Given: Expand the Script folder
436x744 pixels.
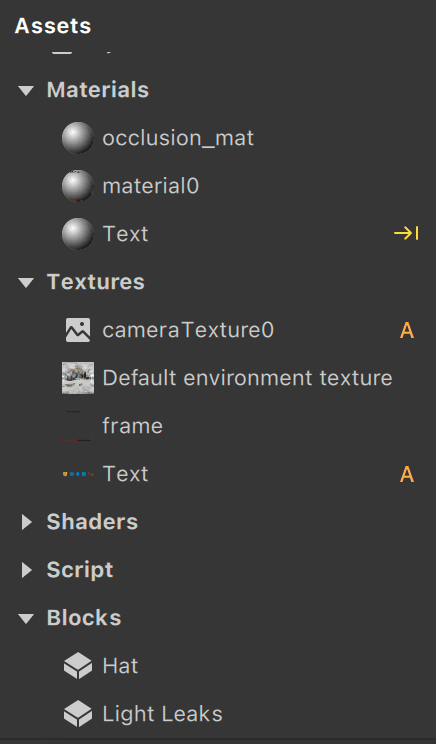Looking at the screenshot, I should pyautogui.click(x=27, y=570).
